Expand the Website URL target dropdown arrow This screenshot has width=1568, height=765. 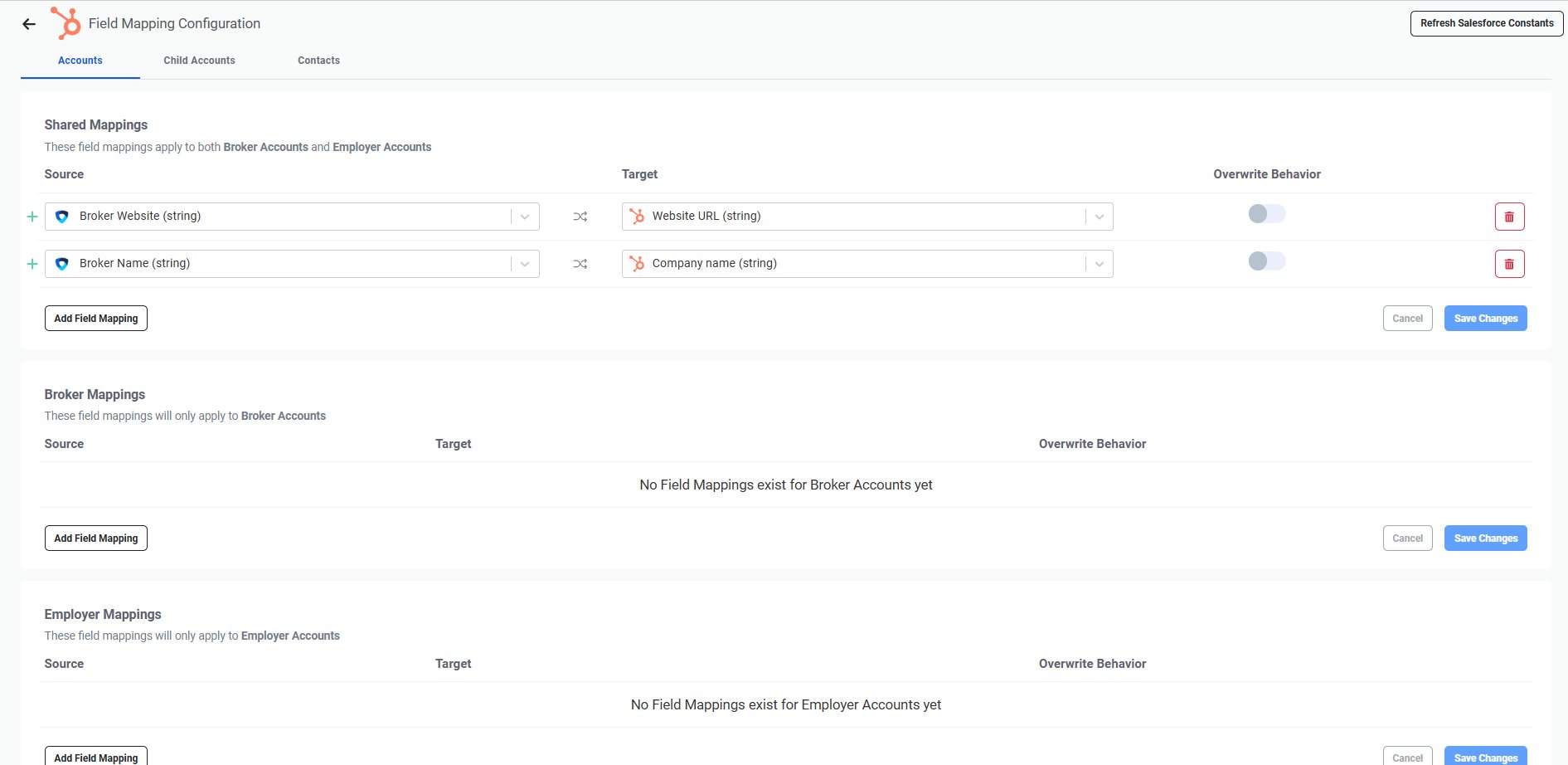(x=1099, y=217)
